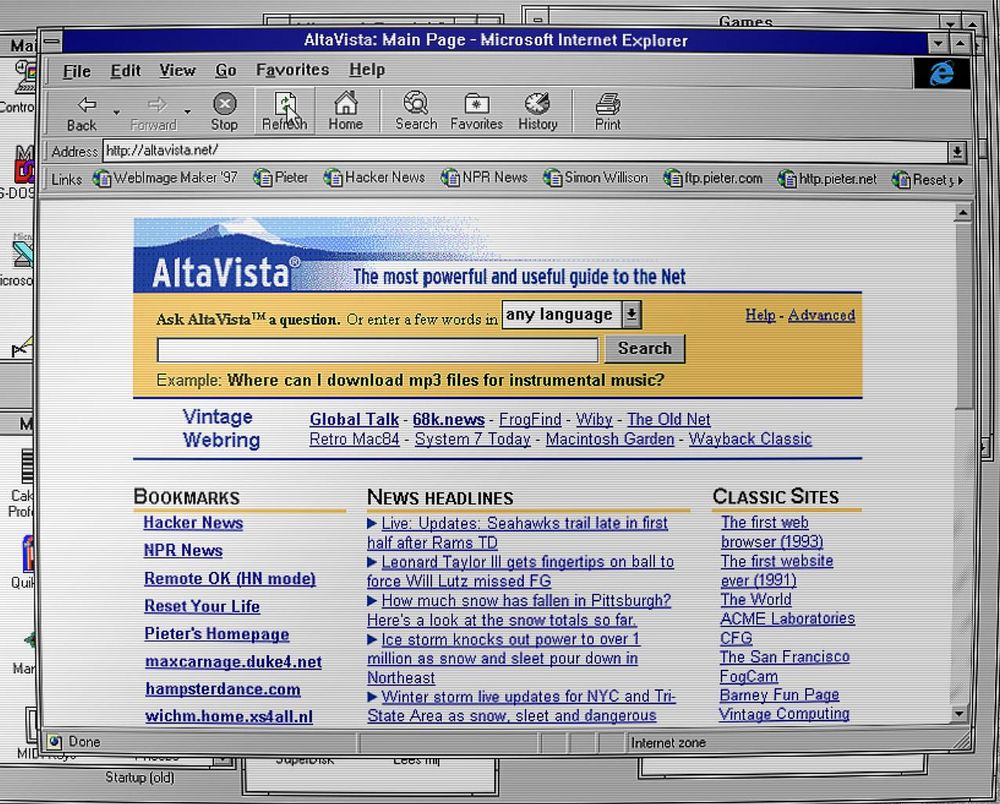Open the hampsterdance.com bookmark
This screenshot has width=1000, height=804.
223,689
